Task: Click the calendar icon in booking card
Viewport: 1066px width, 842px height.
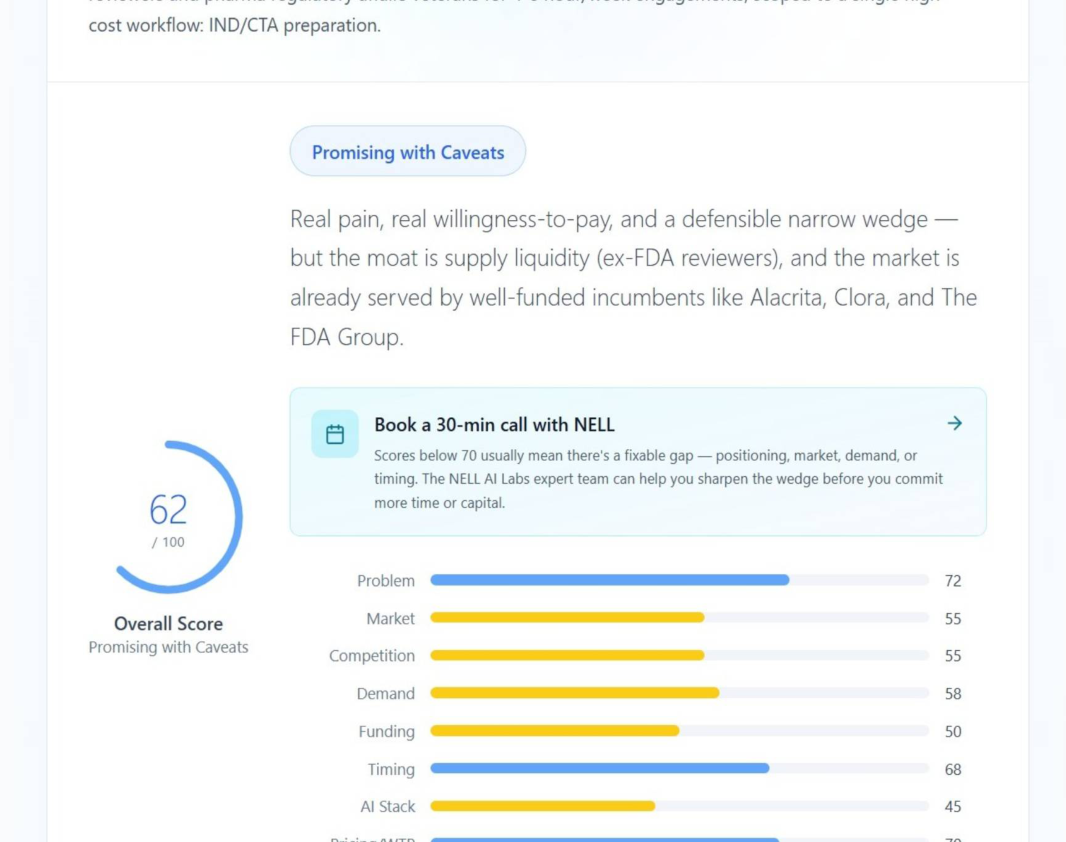Action: 334,434
